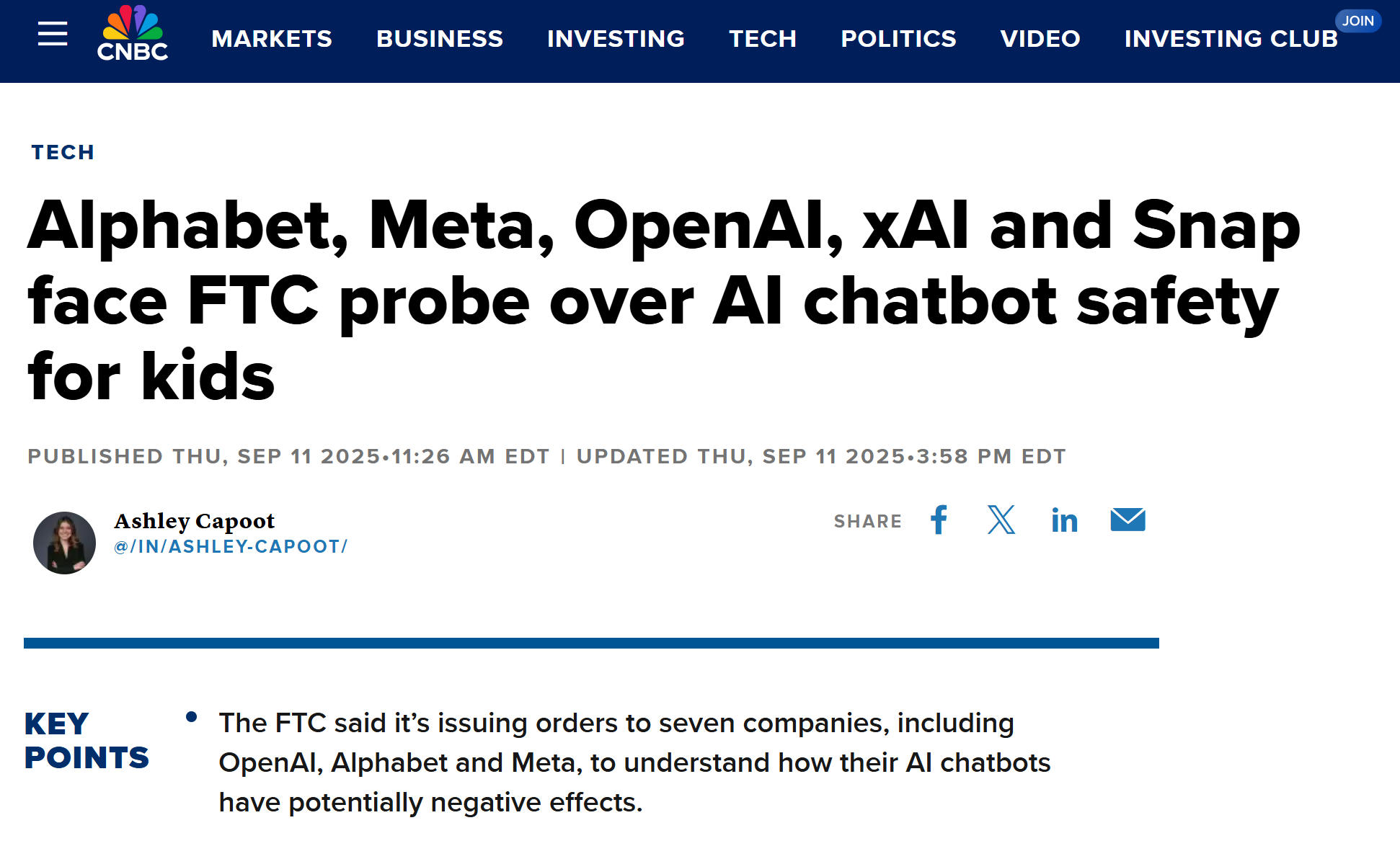Open the Investing Club page
This screenshot has width=1400, height=859.
pos(1231,38)
